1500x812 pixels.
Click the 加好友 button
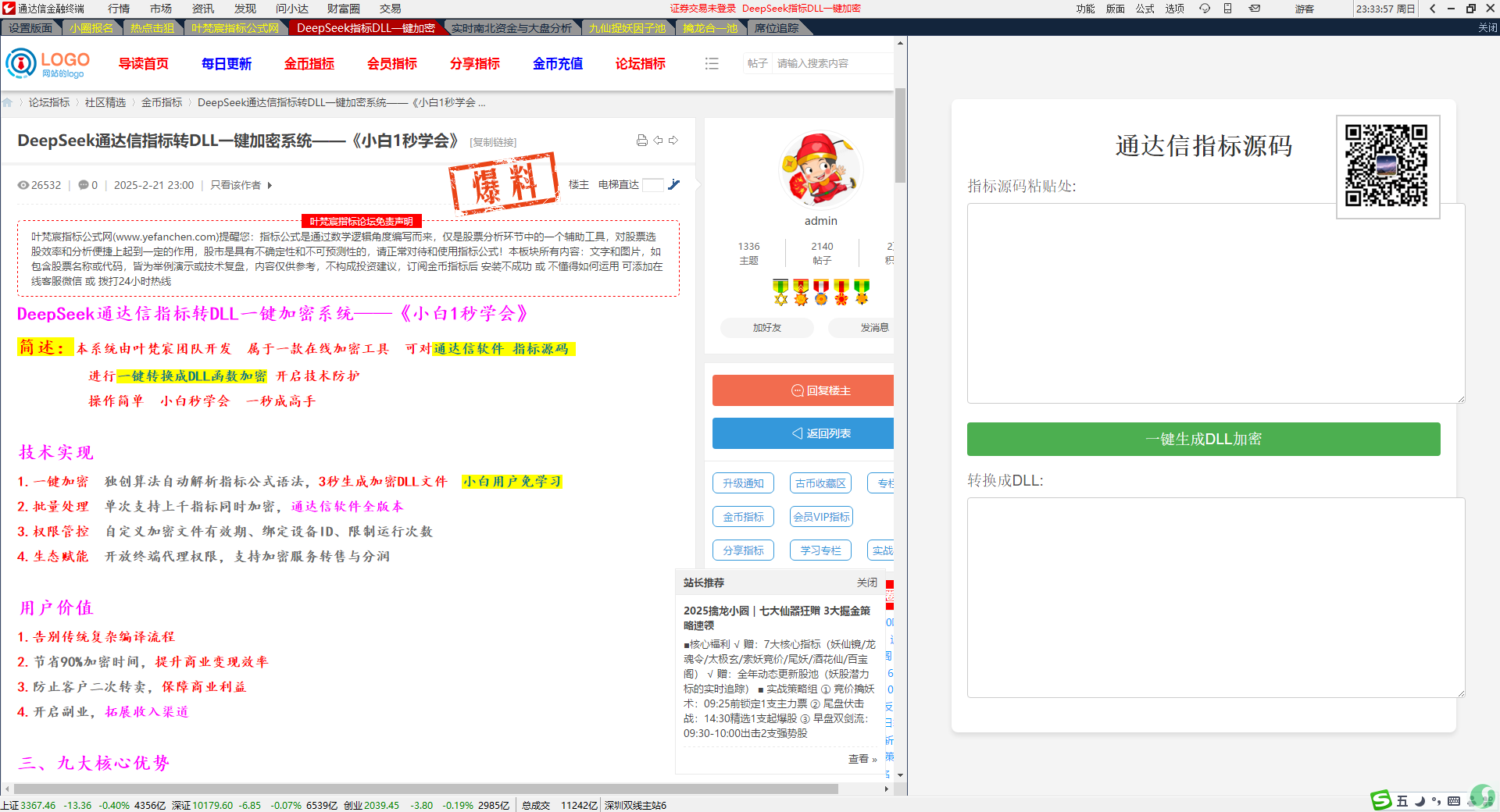pos(766,328)
